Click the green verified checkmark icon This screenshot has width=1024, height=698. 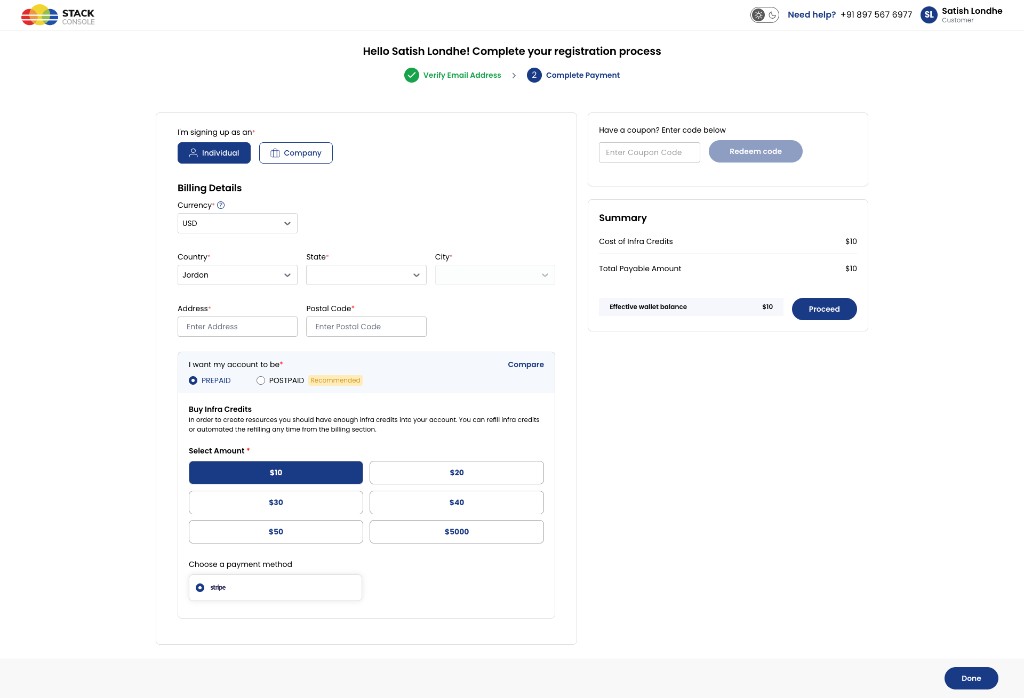[x=411, y=75]
